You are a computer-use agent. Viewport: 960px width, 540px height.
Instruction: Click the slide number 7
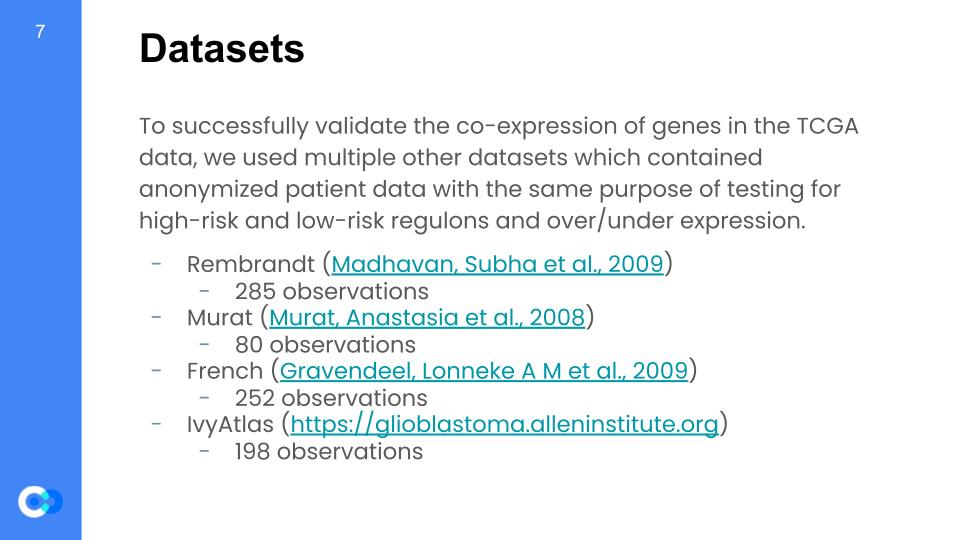40,32
